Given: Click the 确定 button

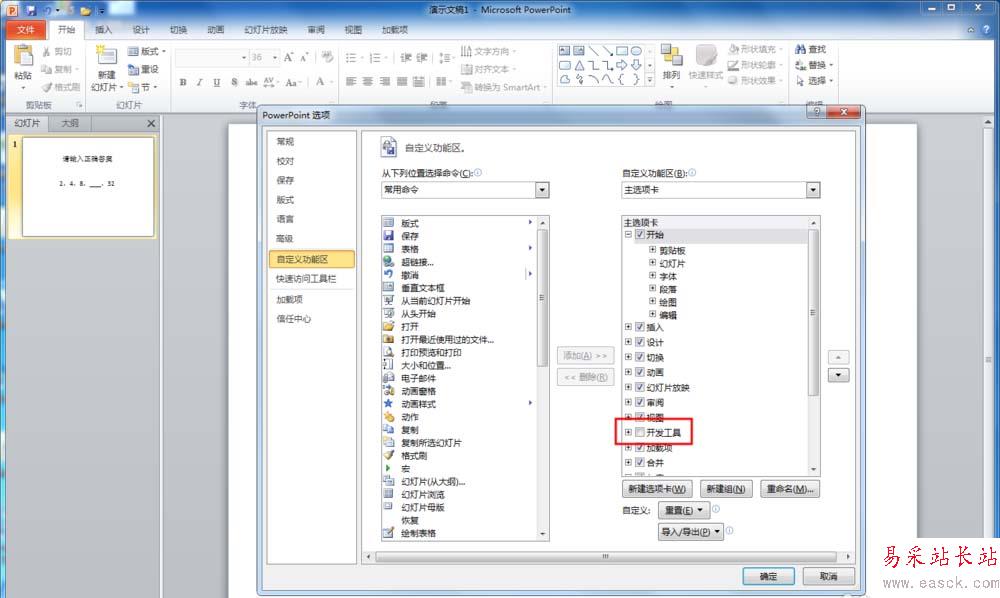Looking at the screenshot, I should pyautogui.click(x=768, y=576).
